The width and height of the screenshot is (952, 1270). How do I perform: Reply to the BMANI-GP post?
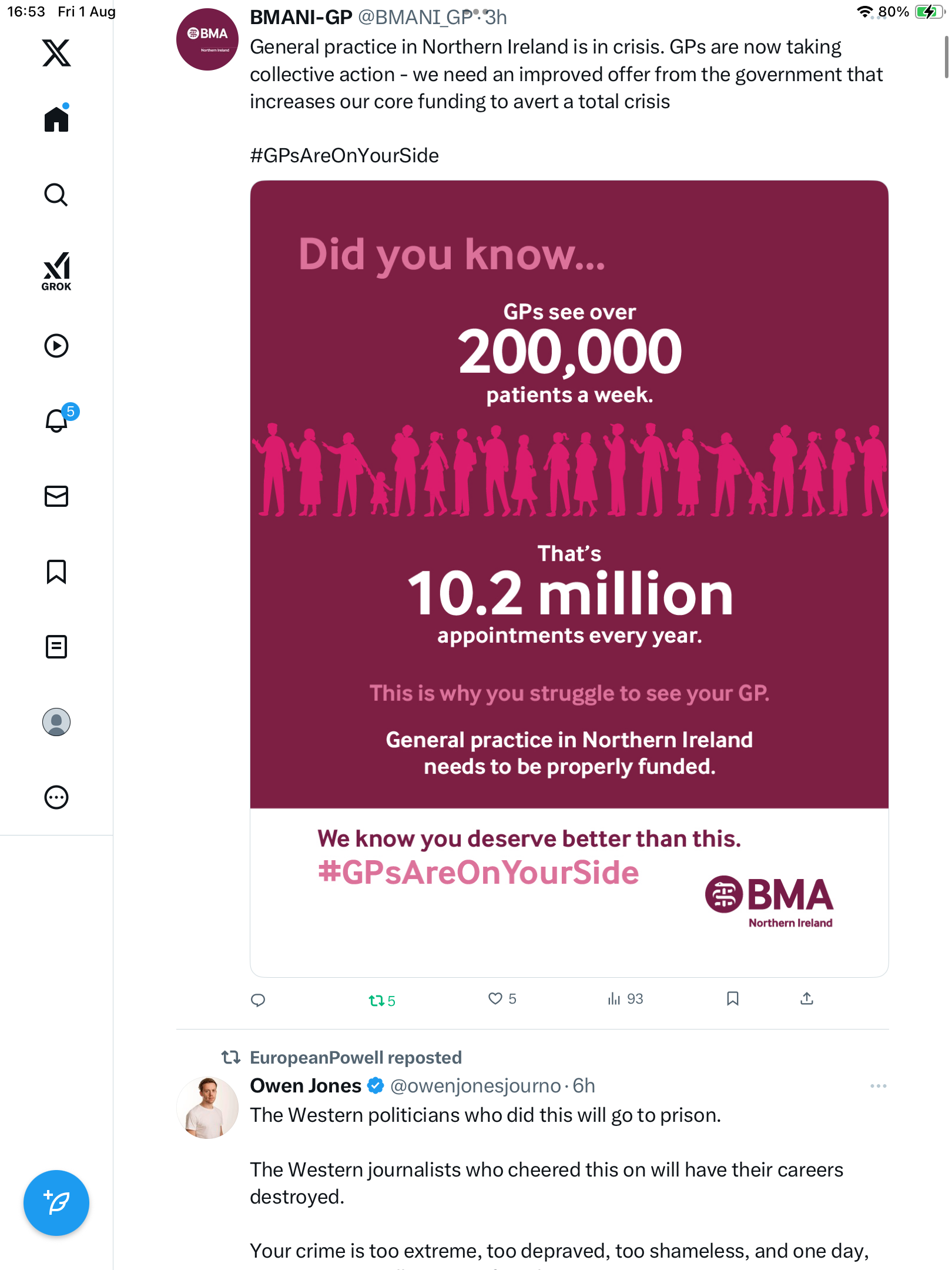[x=258, y=1000]
